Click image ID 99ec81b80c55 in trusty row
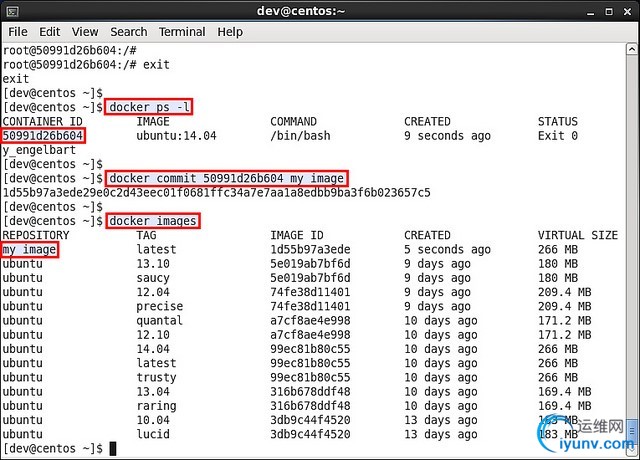 pyautogui.click(x=310, y=378)
